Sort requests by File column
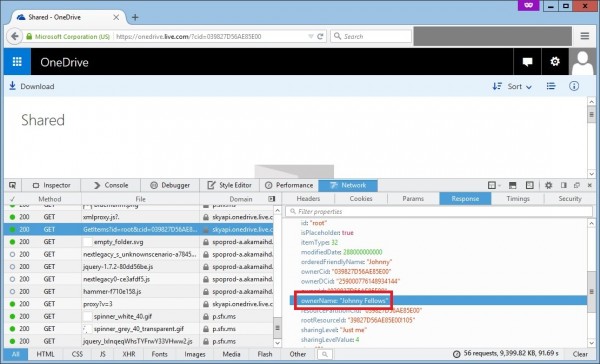The image size is (600, 364). point(140,199)
